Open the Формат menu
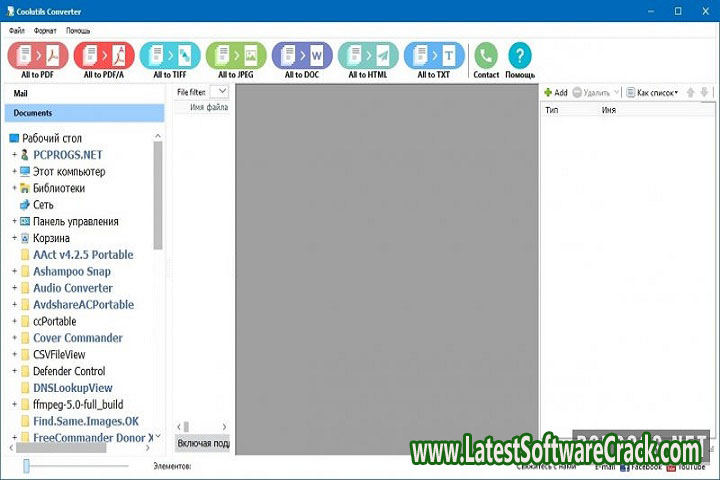The height and width of the screenshot is (480, 720). pos(45,31)
